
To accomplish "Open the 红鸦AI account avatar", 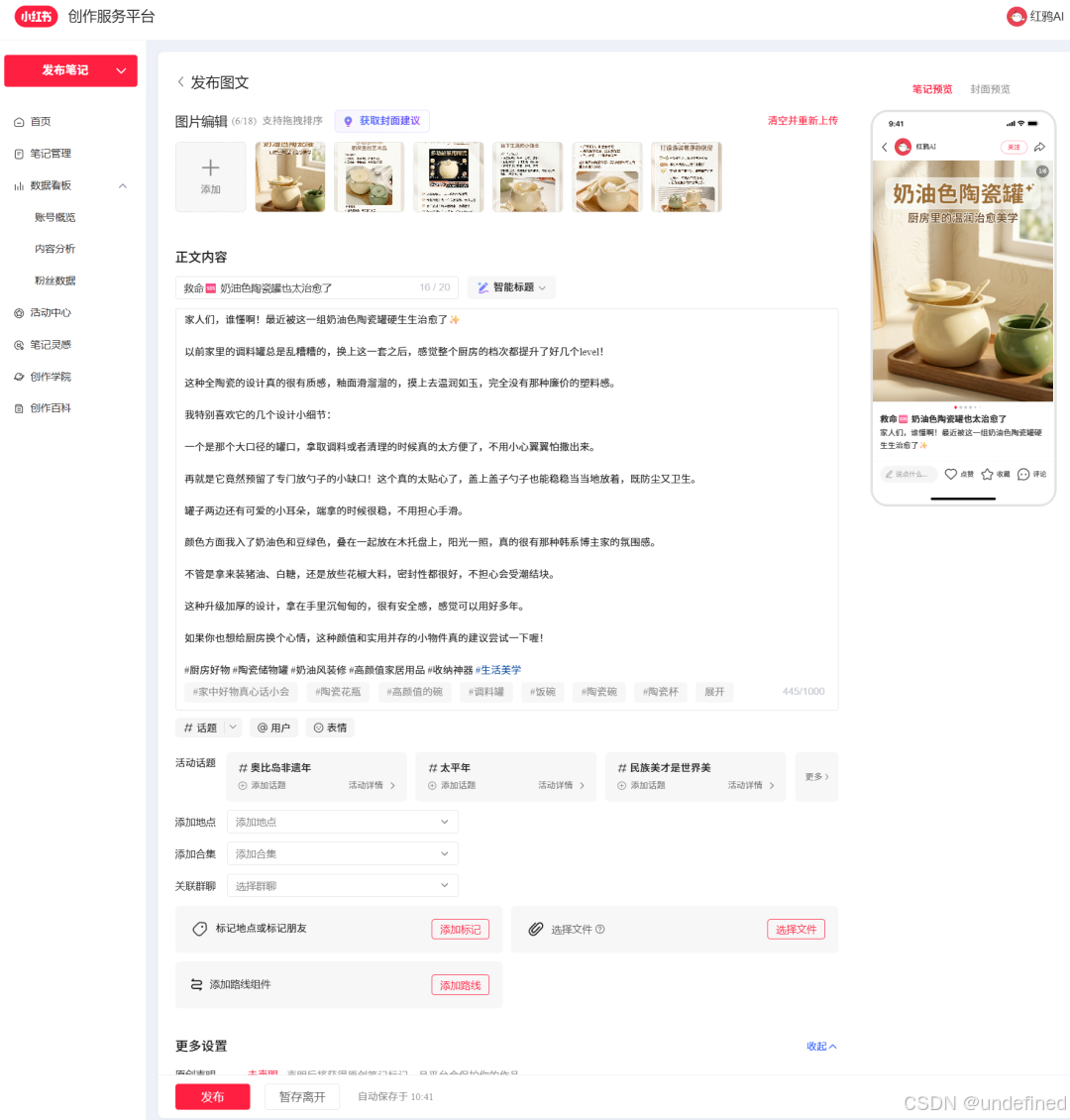I will (x=1016, y=17).
